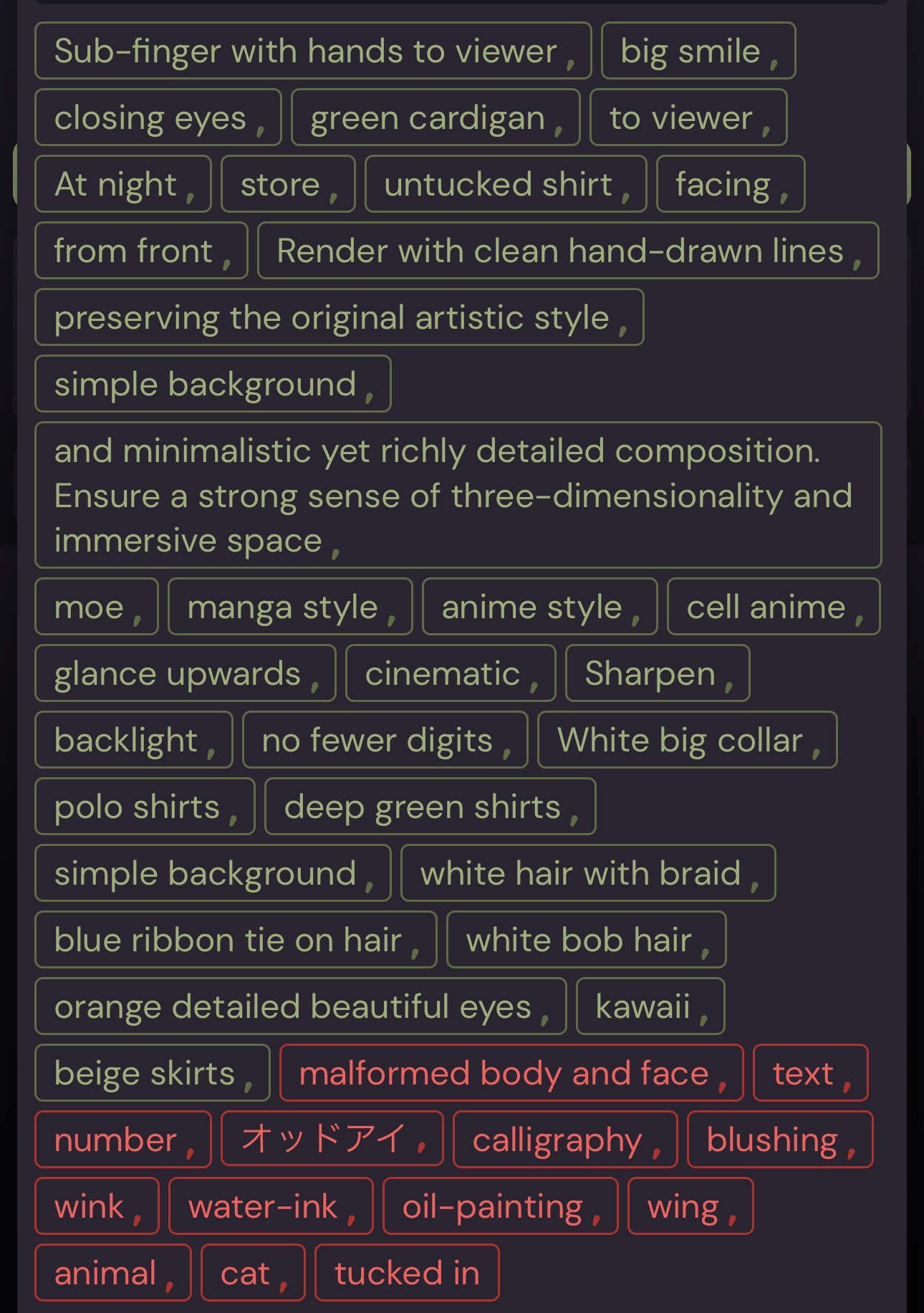Tap the 'closing eyes' tag chip
The width and height of the screenshot is (924, 1313).
click(158, 117)
